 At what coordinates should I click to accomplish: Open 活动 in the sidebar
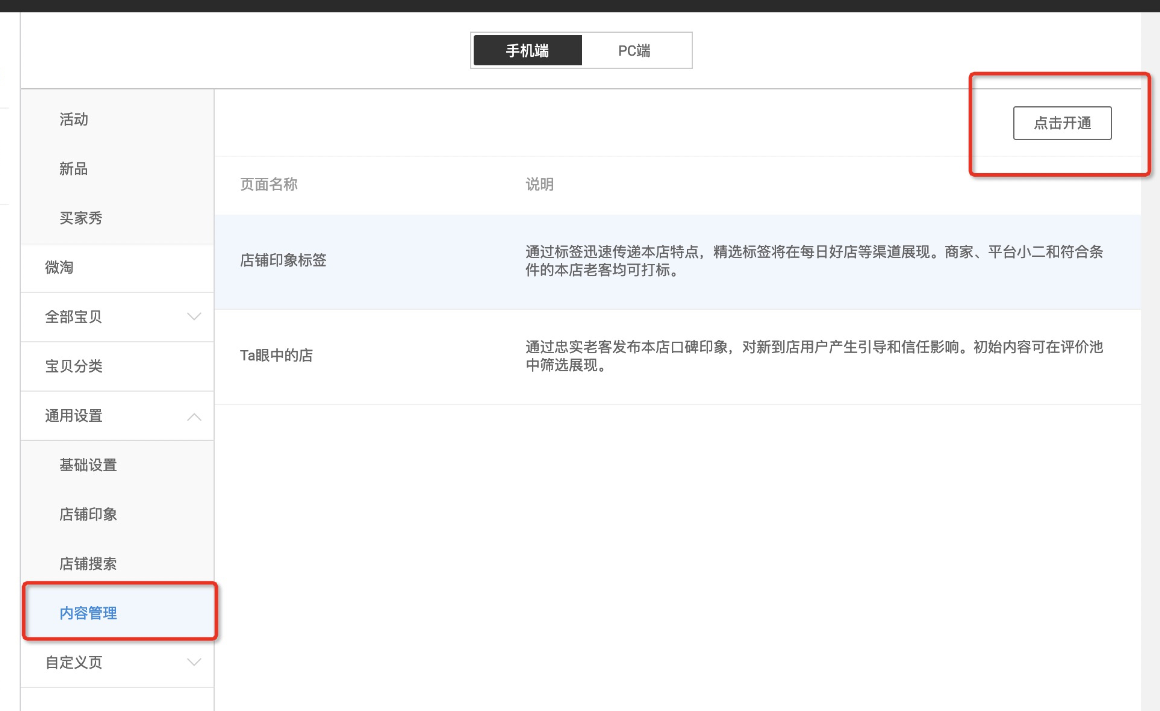[74, 119]
